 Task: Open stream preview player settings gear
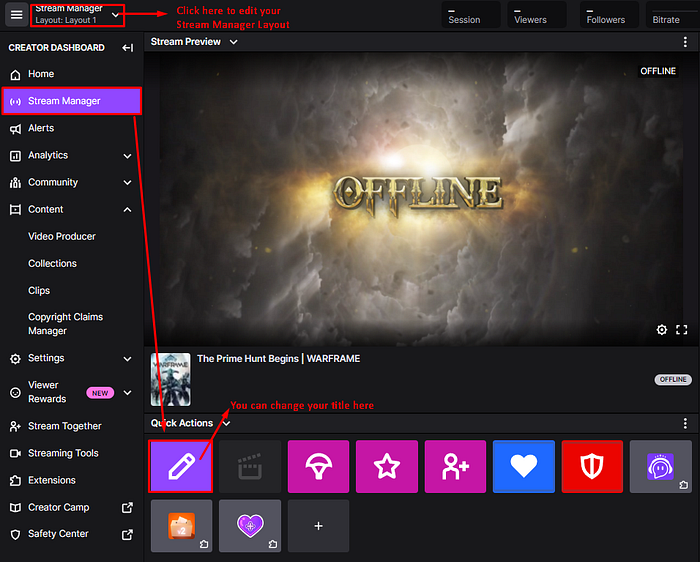click(x=662, y=330)
